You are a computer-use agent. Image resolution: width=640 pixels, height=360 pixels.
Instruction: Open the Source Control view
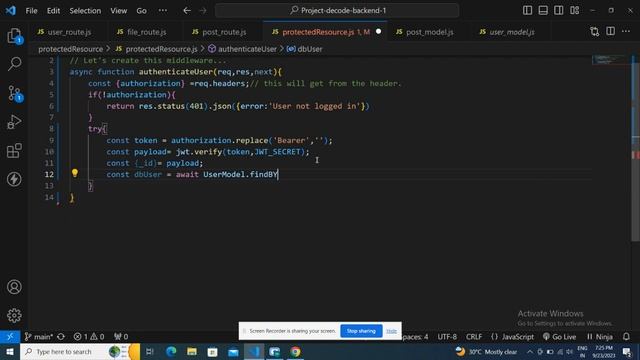tap(14, 93)
